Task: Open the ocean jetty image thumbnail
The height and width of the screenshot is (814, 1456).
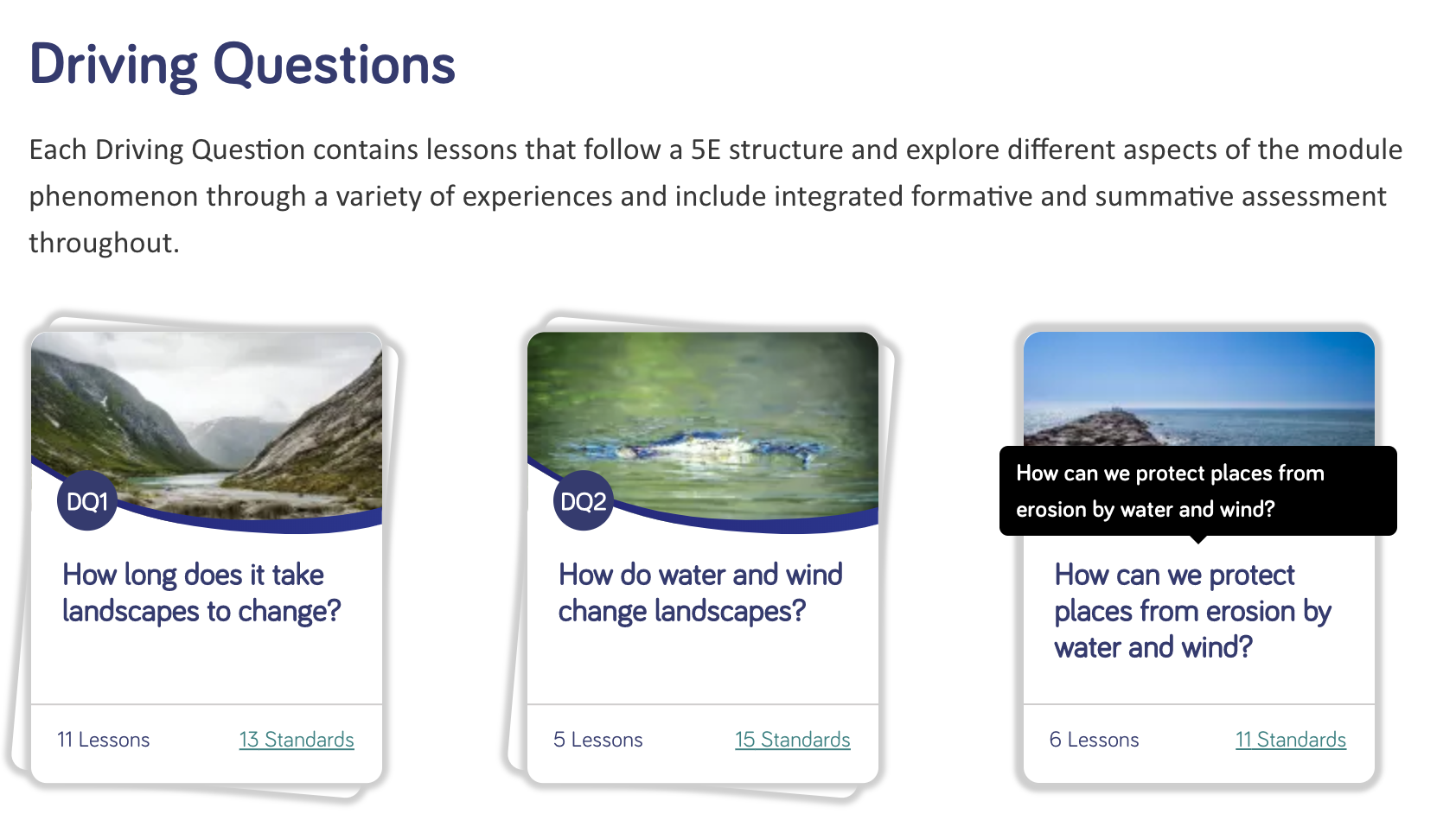Action: tap(1199, 388)
